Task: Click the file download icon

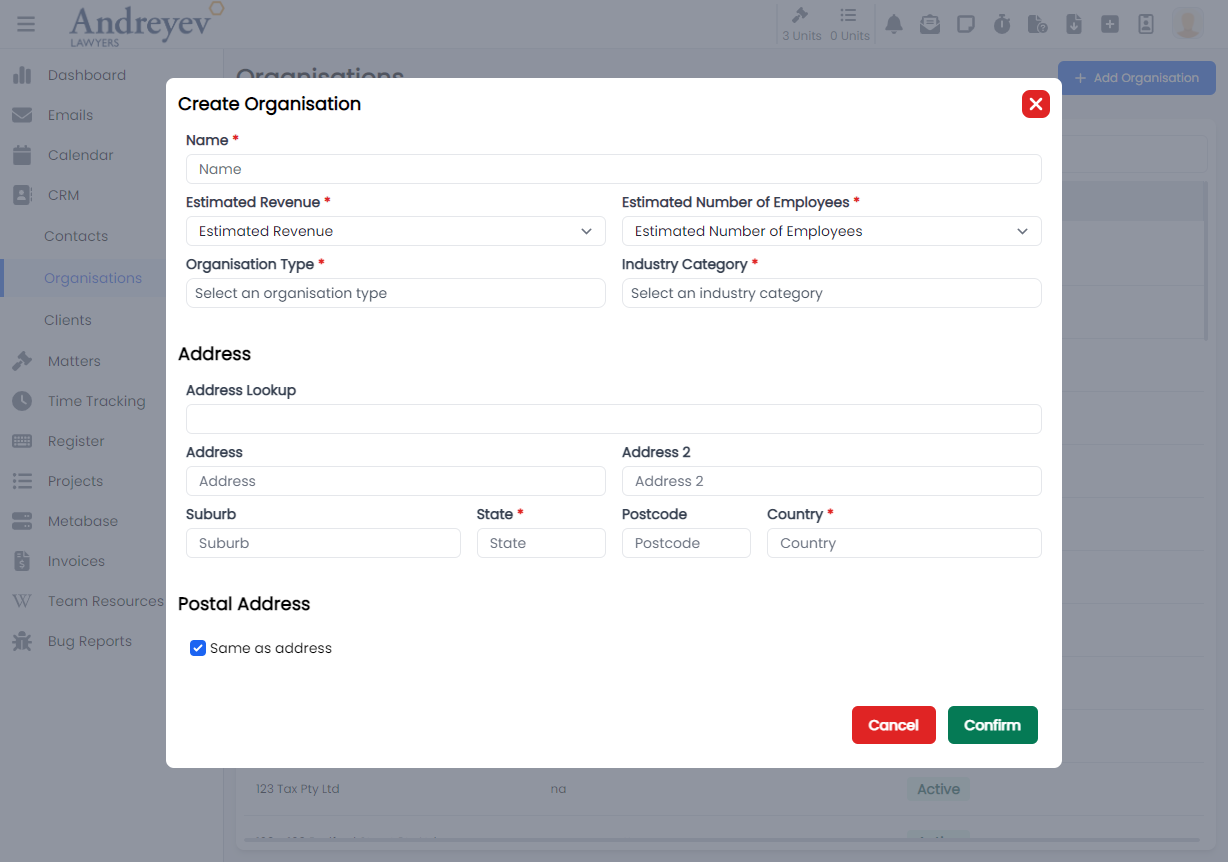Action: pos(1074,24)
